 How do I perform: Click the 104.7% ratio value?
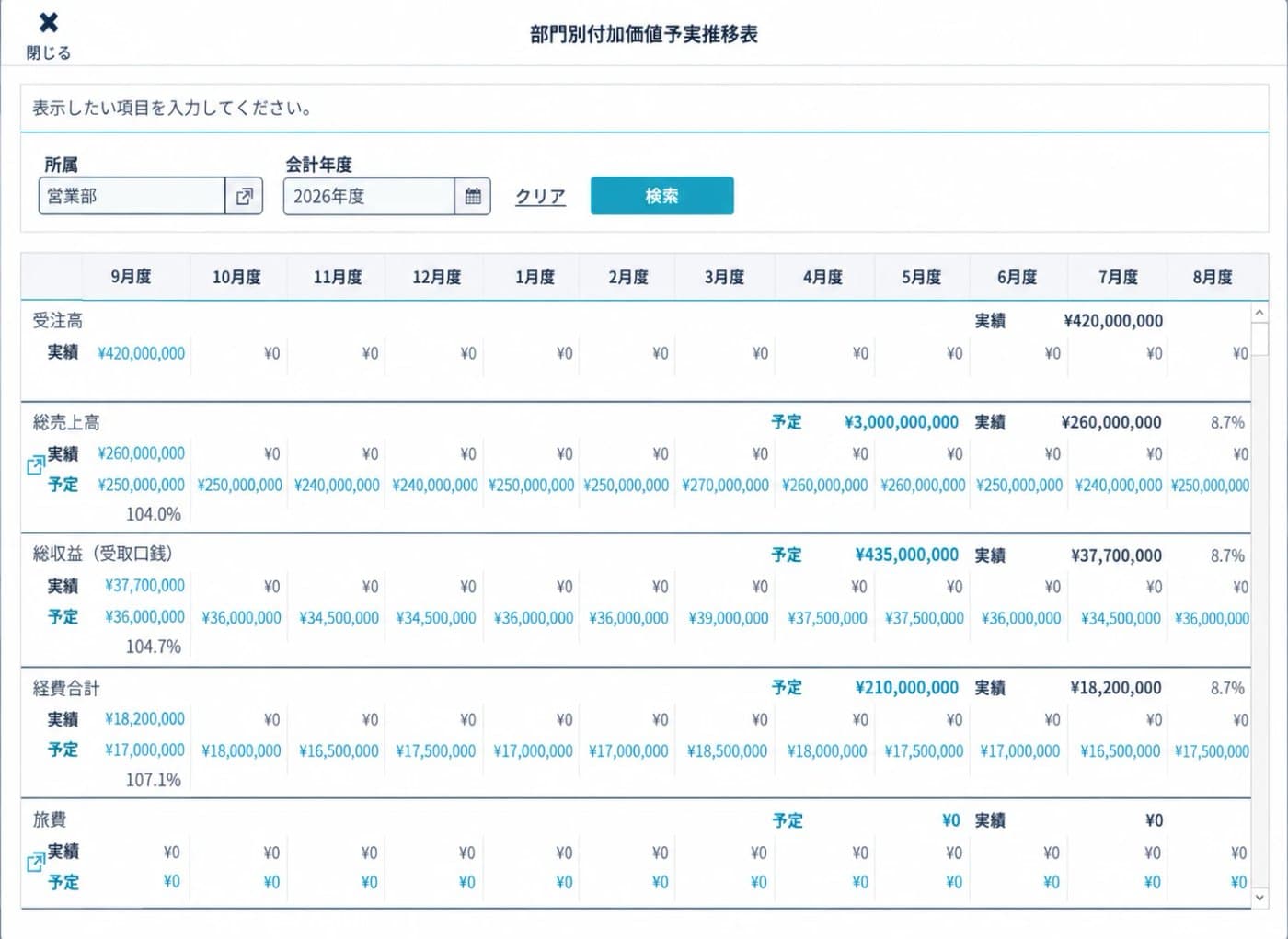pyautogui.click(x=154, y=647)
